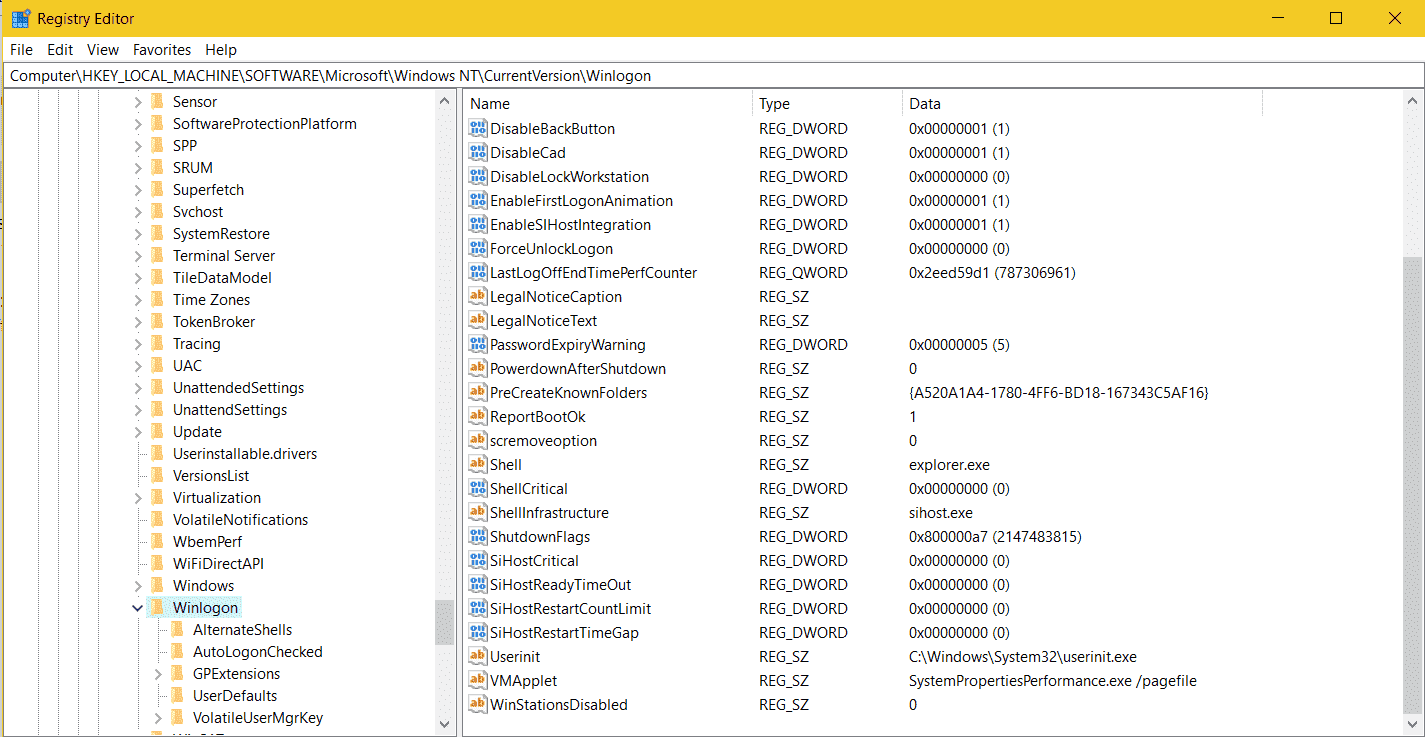Select the WiFiDirectAPI key
The width and height of the screenshot is (1425, 737).
pyautogui.click(x=218, y=564)
